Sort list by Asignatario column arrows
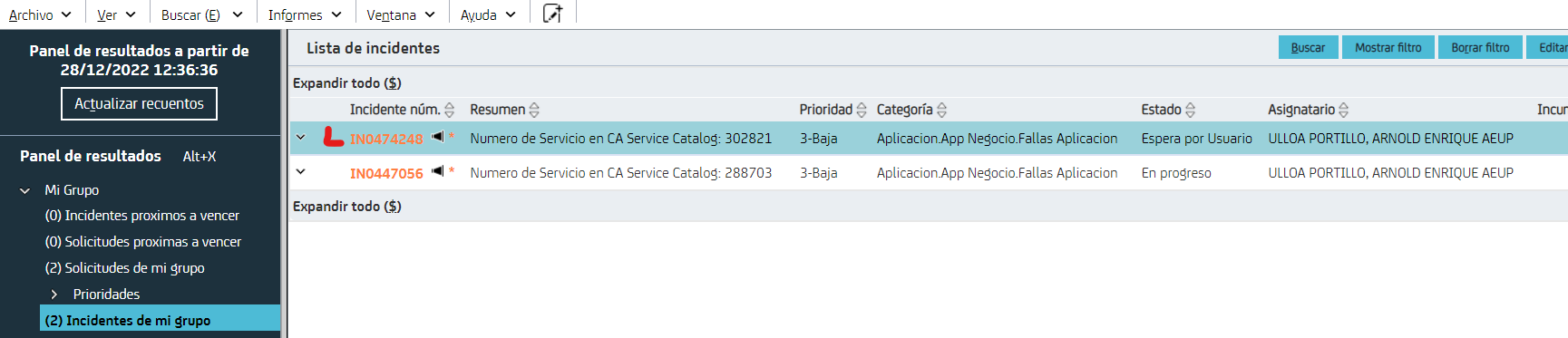The image size is (1568, 338). [1343, 111]
